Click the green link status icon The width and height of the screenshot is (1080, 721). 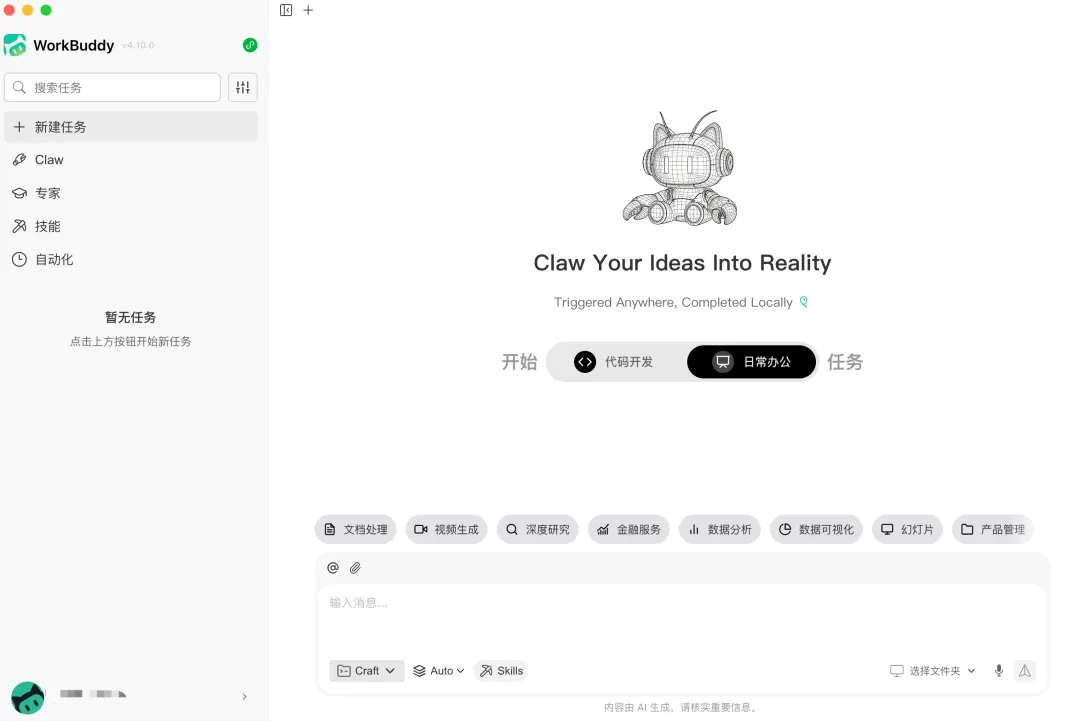[250, 45]
